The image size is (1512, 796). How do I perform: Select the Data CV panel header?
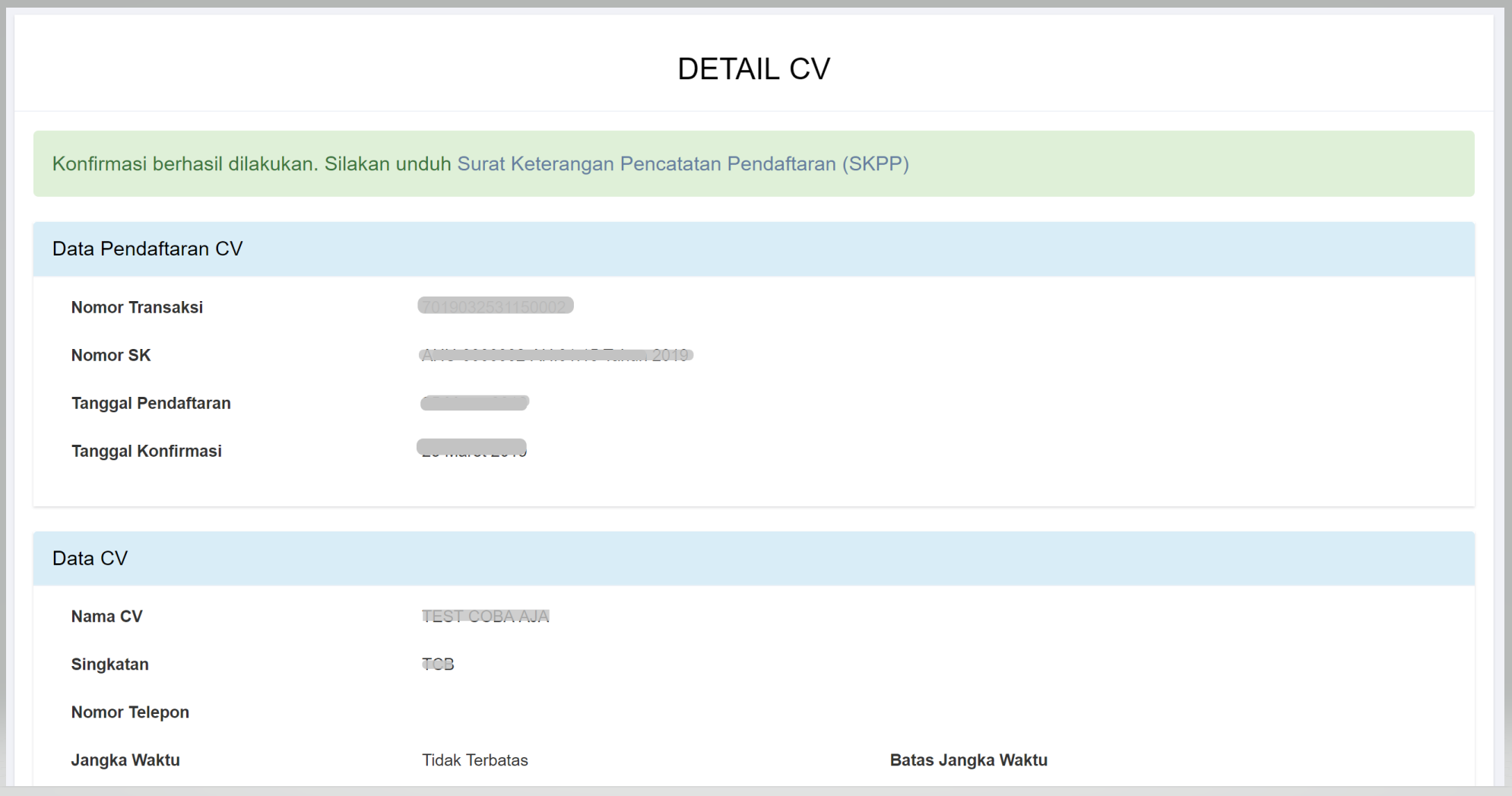click(90, 559)
